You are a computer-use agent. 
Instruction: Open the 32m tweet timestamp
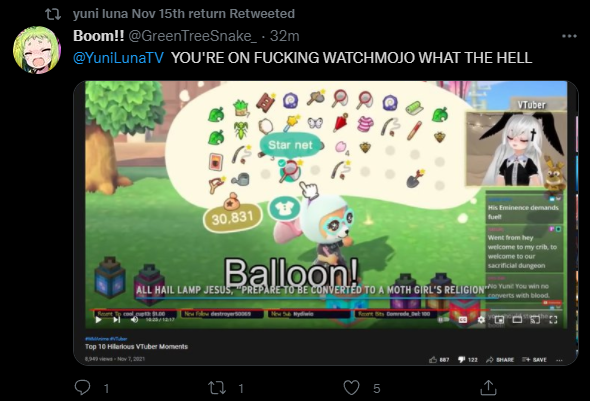tap(284, 36)
